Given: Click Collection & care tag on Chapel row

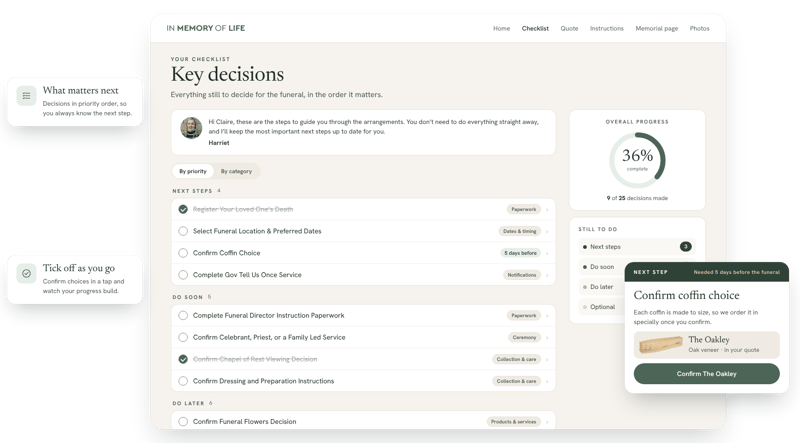Looking at the screenshot, I should point(516,359).
